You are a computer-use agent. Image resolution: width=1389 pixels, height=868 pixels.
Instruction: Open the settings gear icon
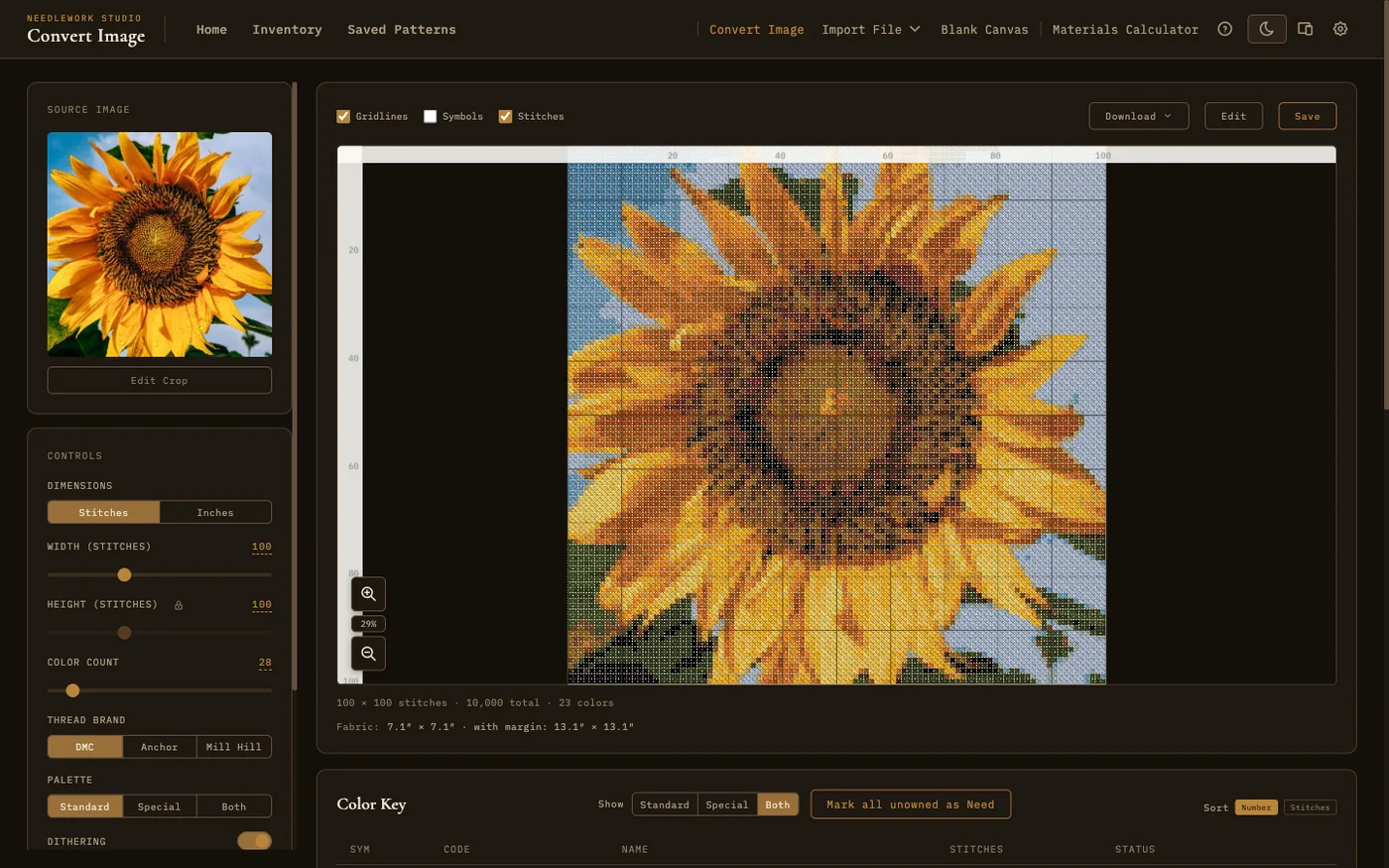pos(1340,29)
